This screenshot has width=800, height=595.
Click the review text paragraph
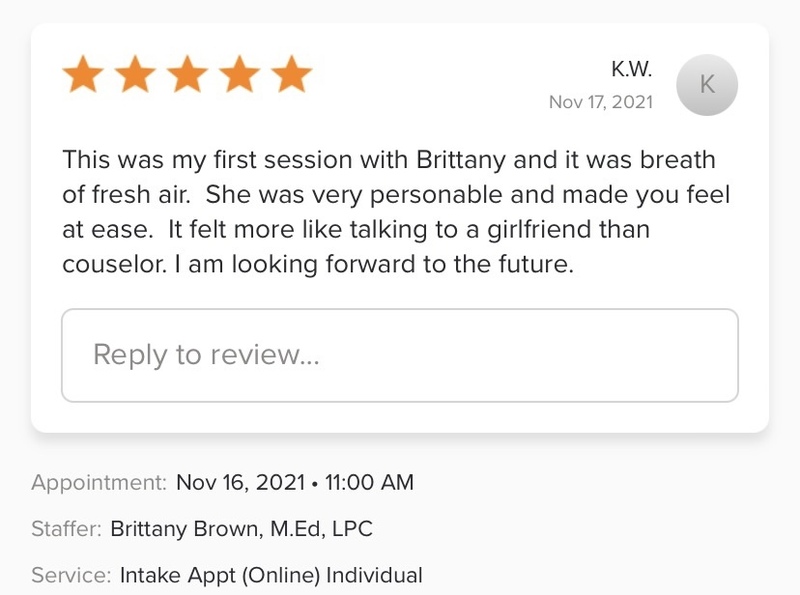pos(390,214)
